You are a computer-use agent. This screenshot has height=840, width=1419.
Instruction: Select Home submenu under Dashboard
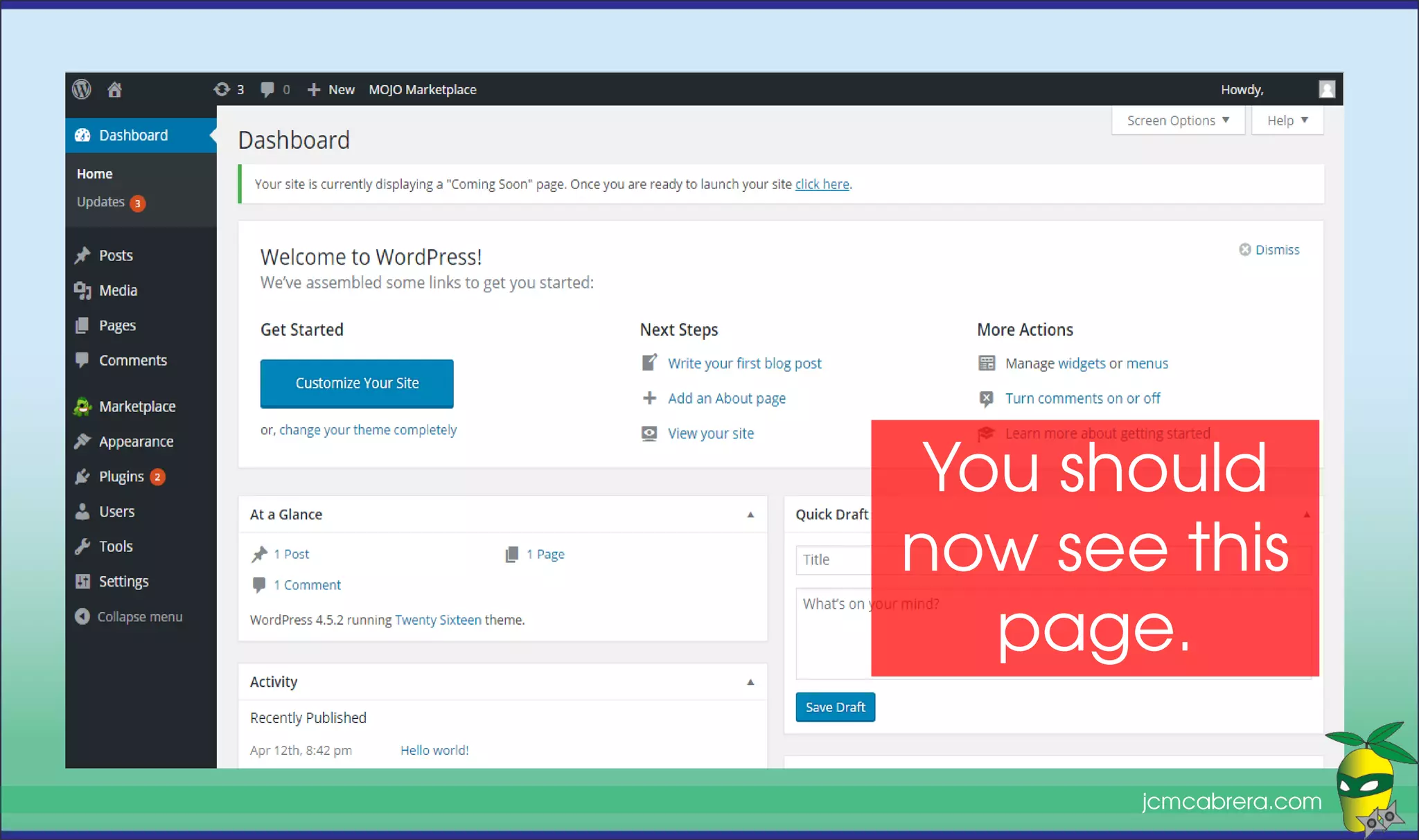click(94, 174)
